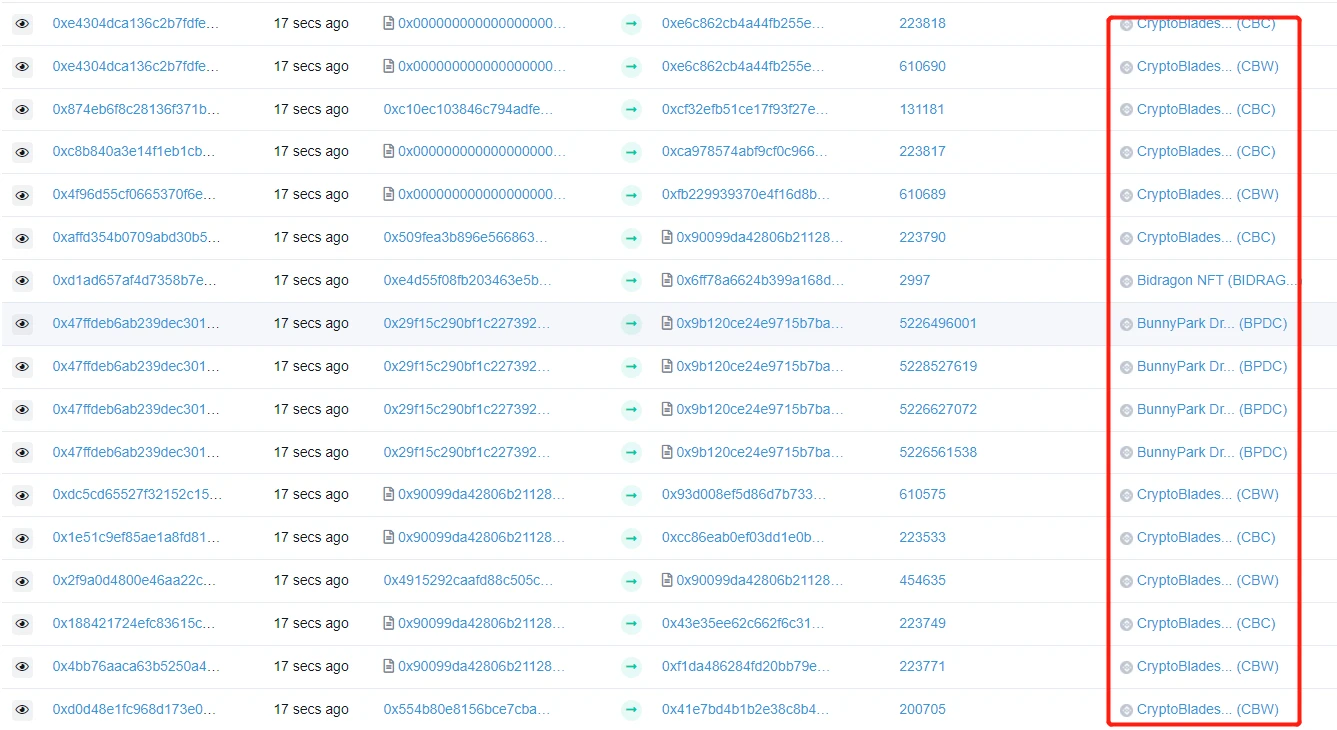Screen dimensions: 1337x730
Task: Open sender address 0xc10ec103846c794adfe
Action: (x=468, y=109)
